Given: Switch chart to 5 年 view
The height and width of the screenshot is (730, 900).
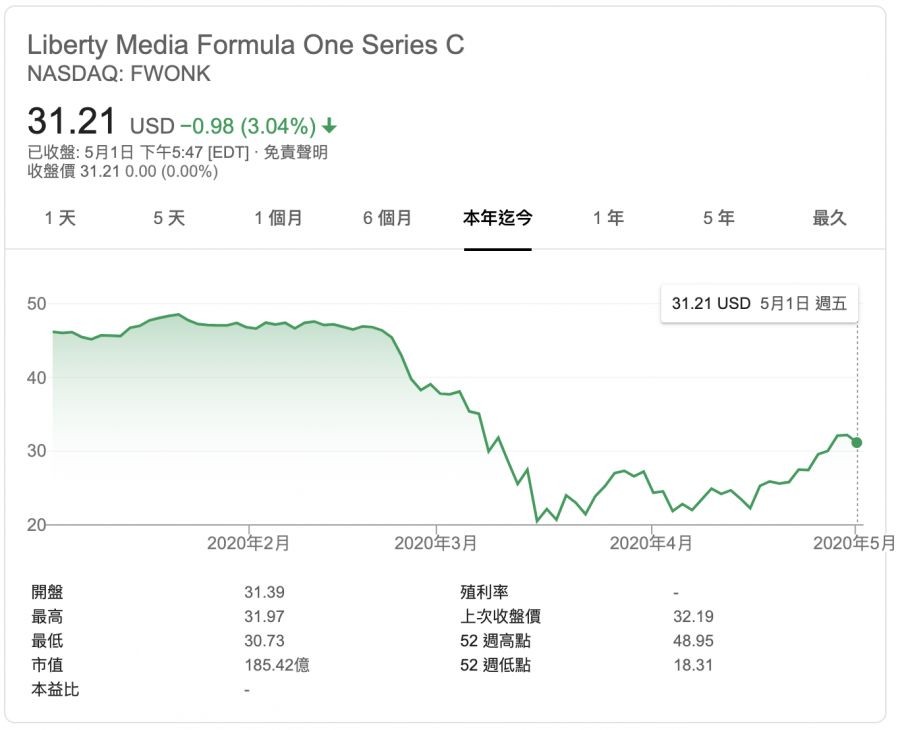Looking at the screenshot, I should coord(718,218).
